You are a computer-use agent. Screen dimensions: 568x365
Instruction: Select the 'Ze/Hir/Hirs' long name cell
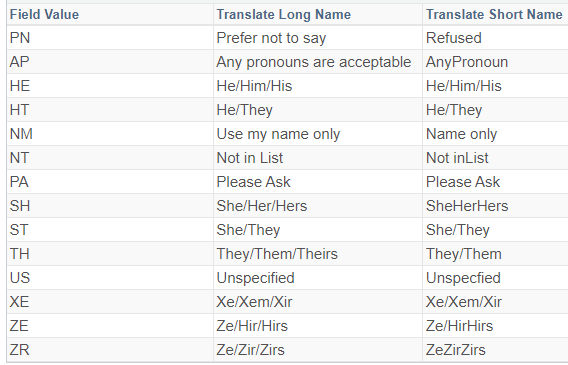point(318,326)
